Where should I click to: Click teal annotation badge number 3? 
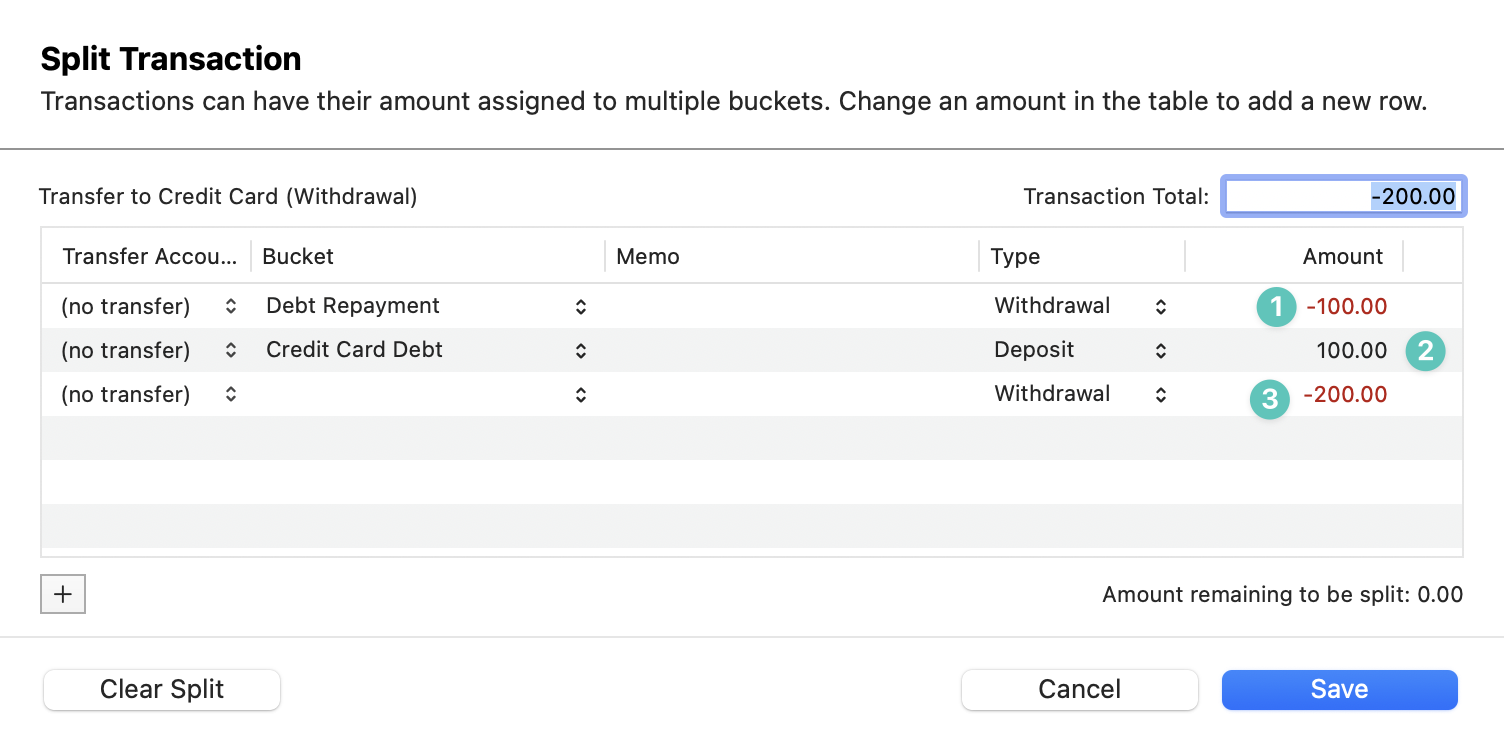click(1269, 400)
